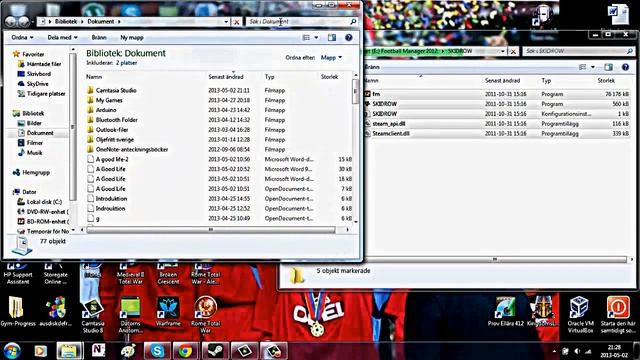Open the Rome Total War desktop shortcut
This screenshot has width=640, height=360.
coord(205,314)
